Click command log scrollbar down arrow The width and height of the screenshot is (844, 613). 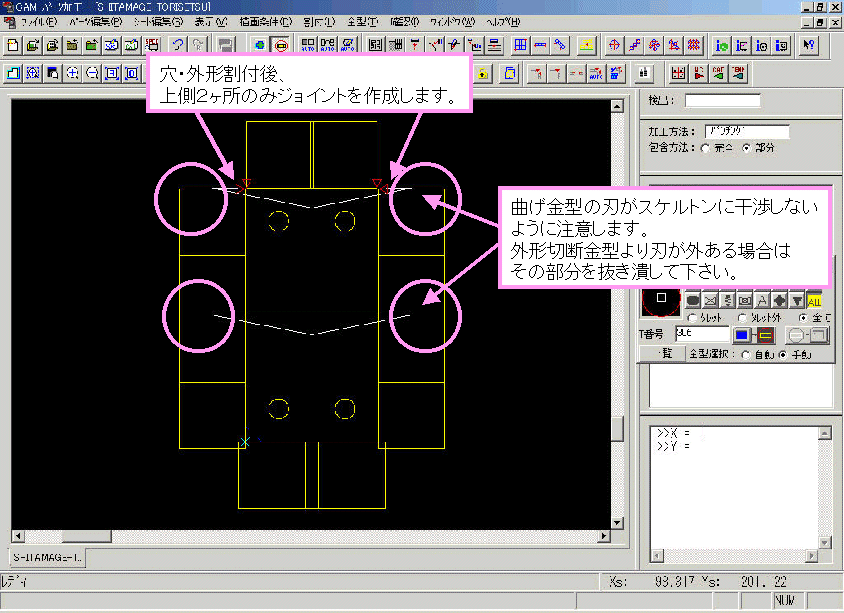coord(824,542)
